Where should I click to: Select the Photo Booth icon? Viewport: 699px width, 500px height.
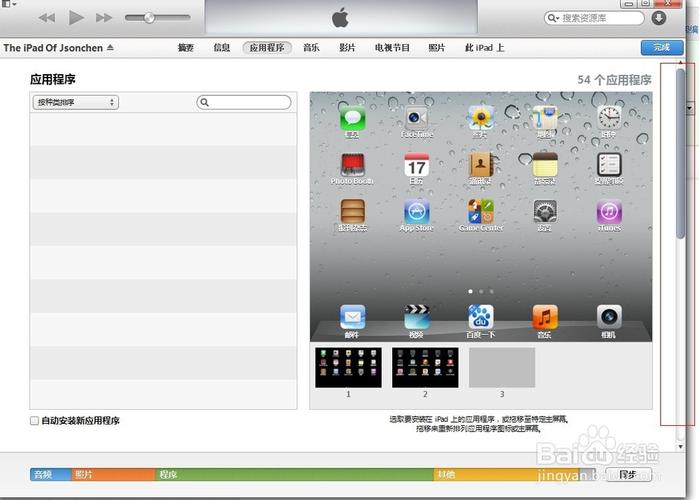353,165
